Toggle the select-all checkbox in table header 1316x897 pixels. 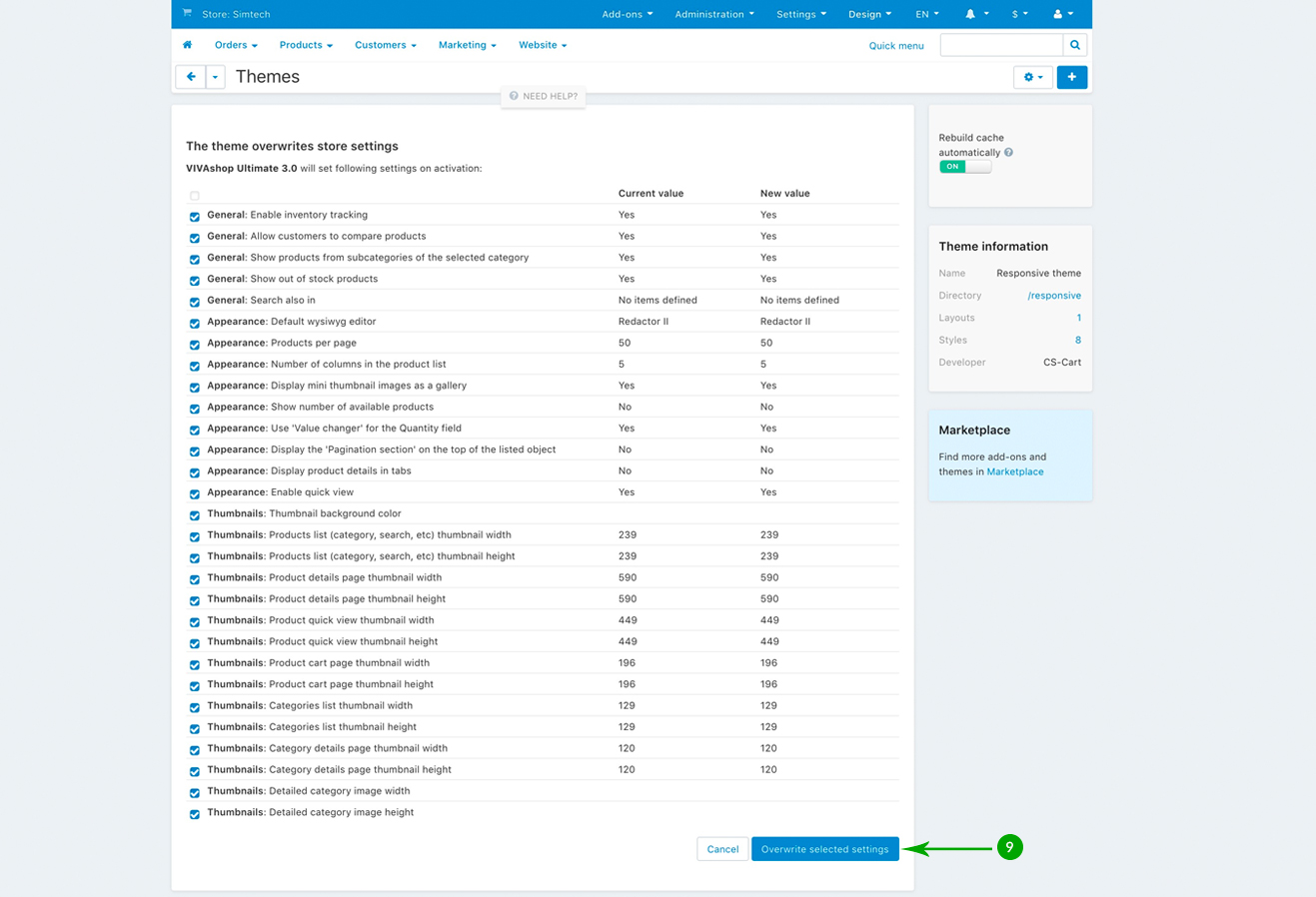[195, 196]
